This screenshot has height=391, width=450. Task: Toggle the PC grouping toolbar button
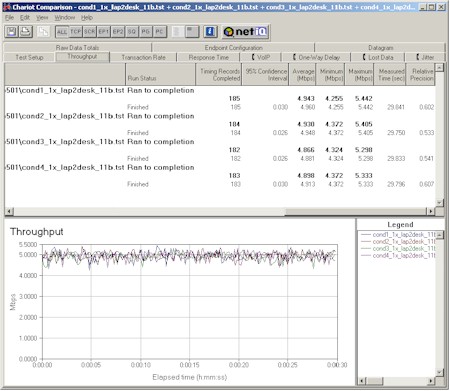[160, 32]
